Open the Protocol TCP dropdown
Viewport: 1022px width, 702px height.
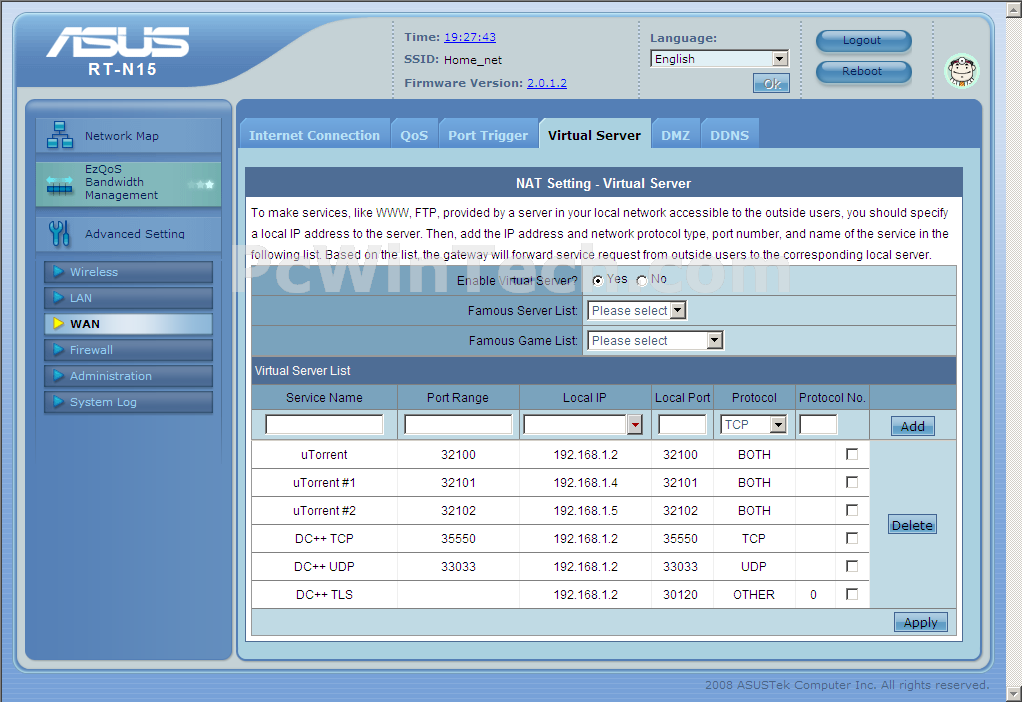click(x=754, y=425)
